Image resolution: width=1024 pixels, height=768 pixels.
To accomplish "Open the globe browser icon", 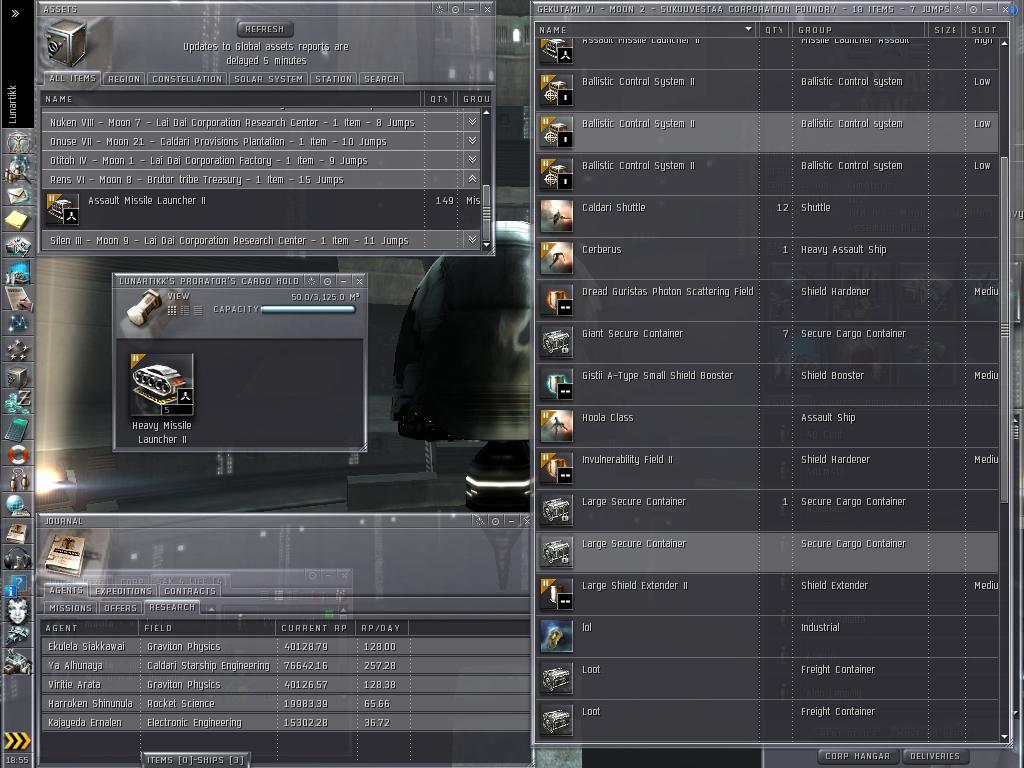I will click(x=18, y=505).
